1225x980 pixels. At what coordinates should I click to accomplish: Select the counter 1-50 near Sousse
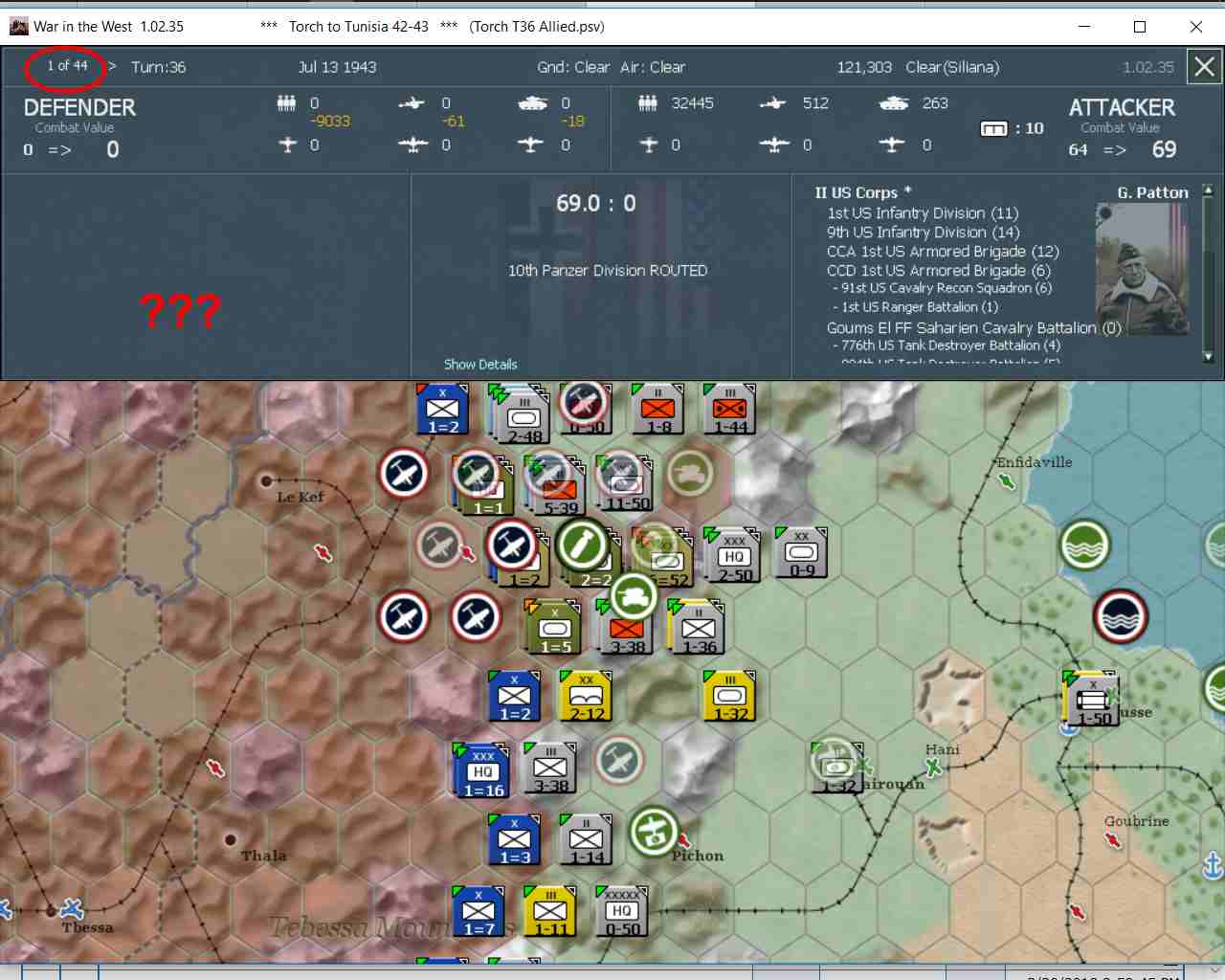tap(1092, 699)
